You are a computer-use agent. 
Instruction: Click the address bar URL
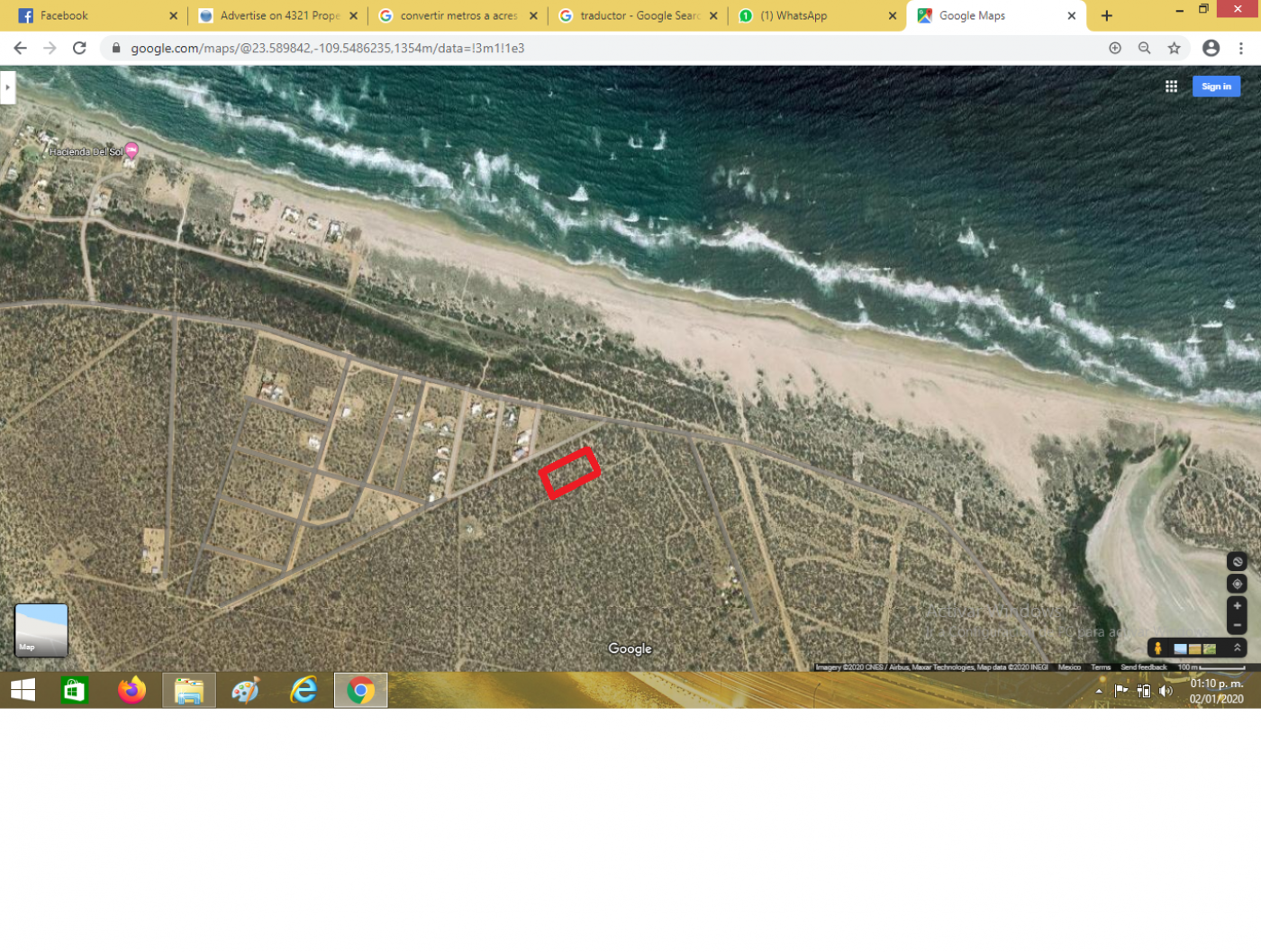click(328, 49)
